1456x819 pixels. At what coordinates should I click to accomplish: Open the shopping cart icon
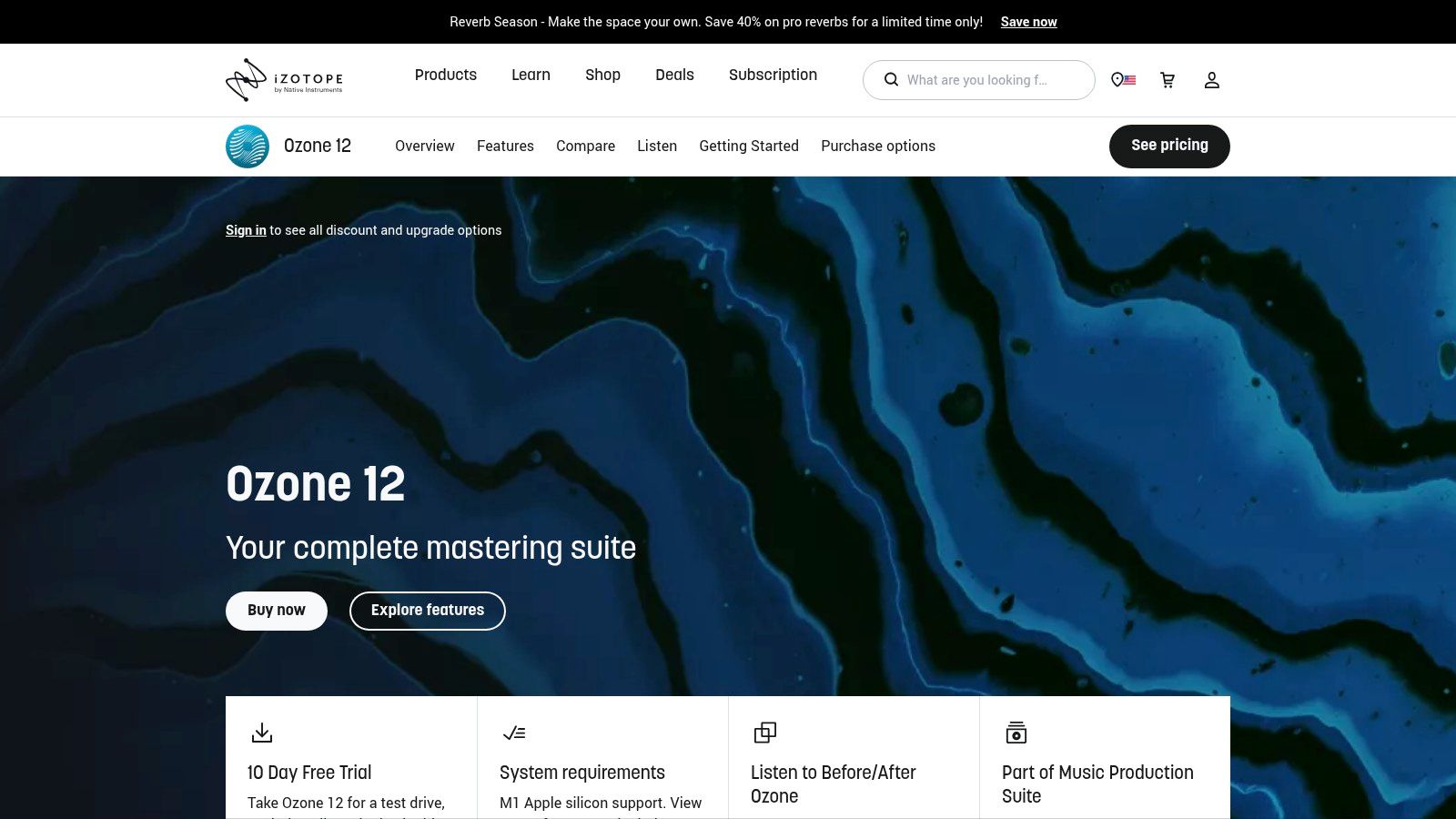coord(1168,80)
